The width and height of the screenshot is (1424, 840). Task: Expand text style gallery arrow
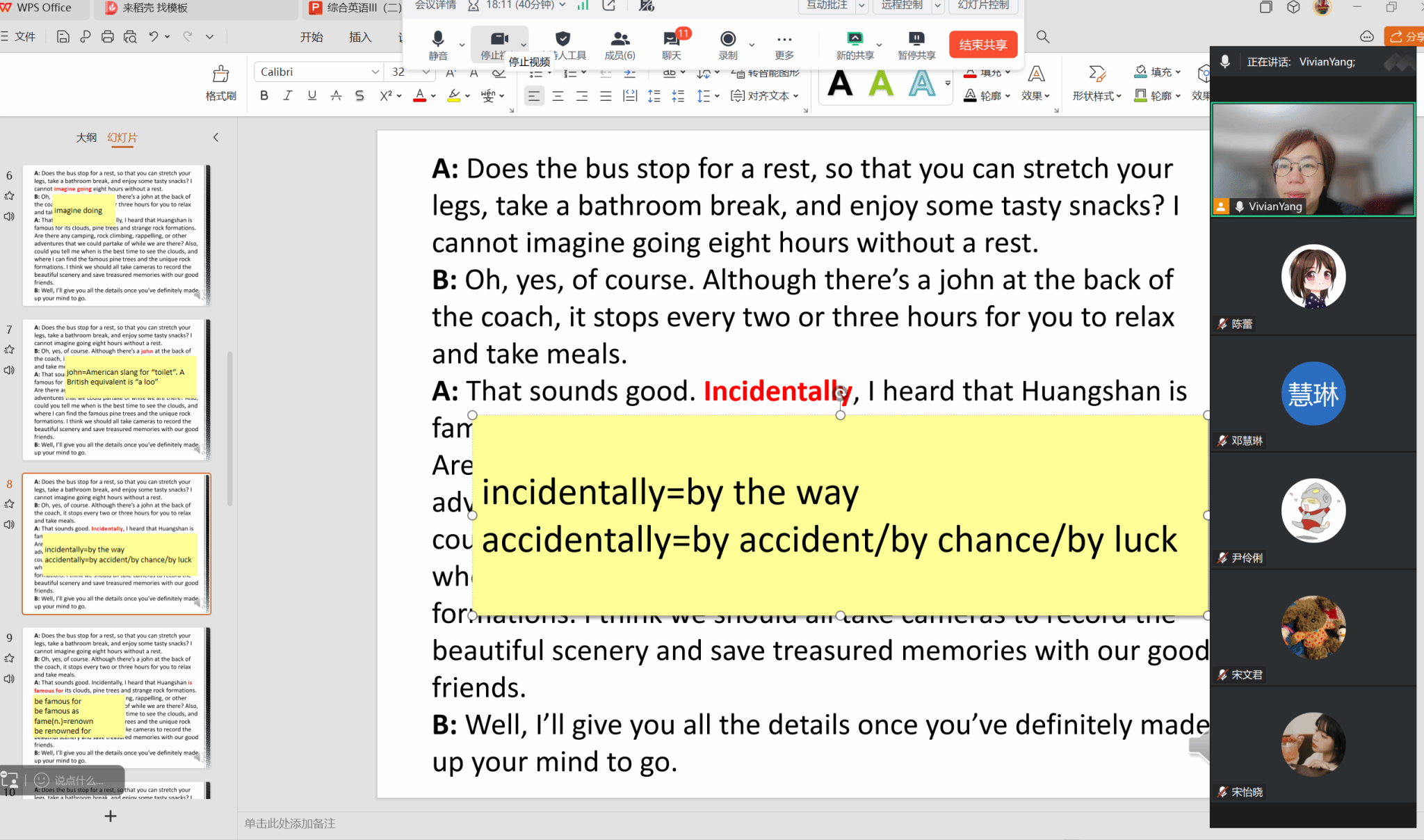coord(948,83)
